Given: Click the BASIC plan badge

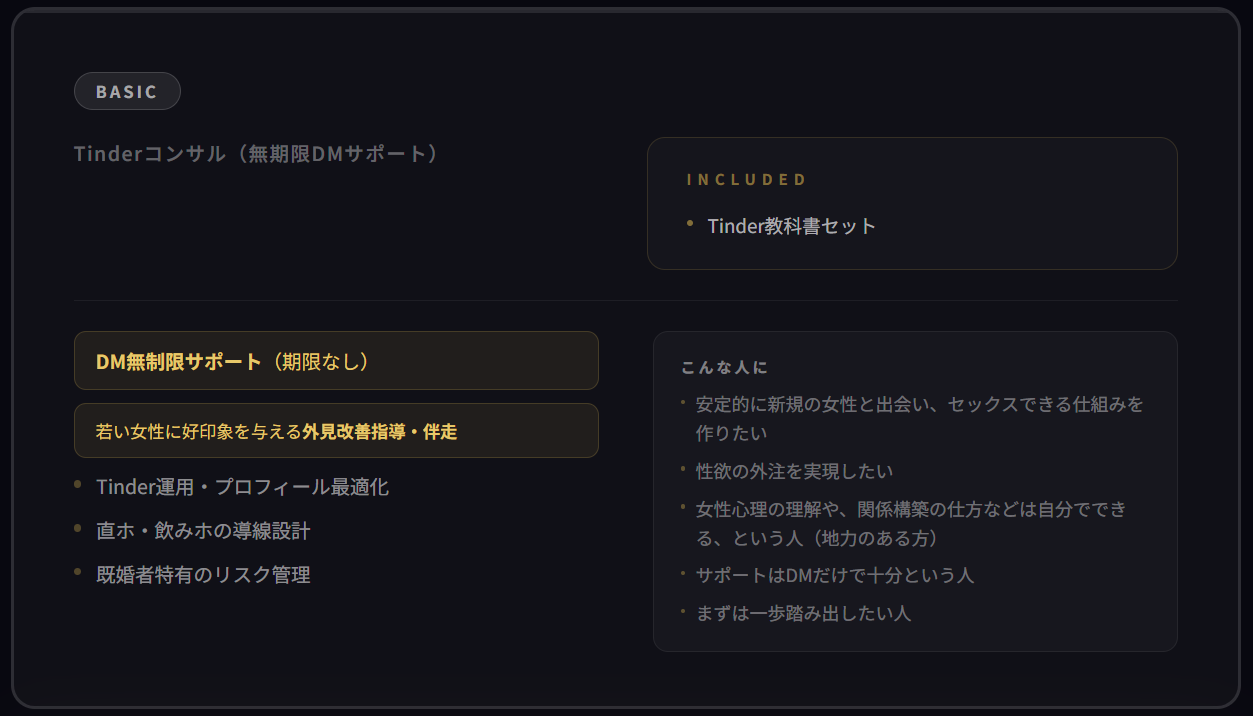Looking at the screenshot, I should pyautogui.click(x=127, y=91).
